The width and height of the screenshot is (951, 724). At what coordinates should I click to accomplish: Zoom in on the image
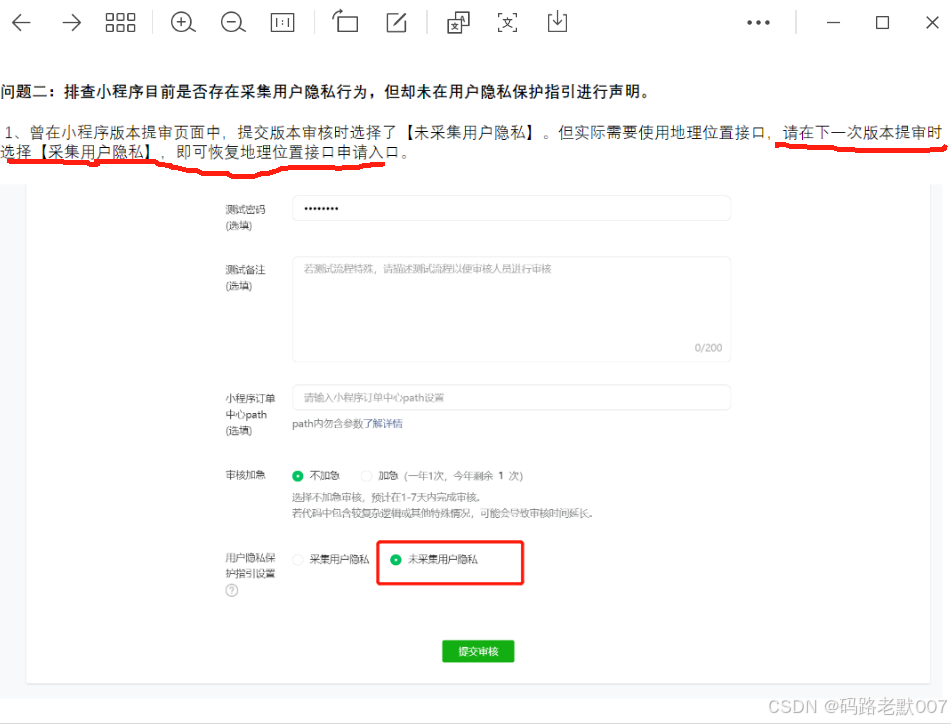(x=183, y=22)
